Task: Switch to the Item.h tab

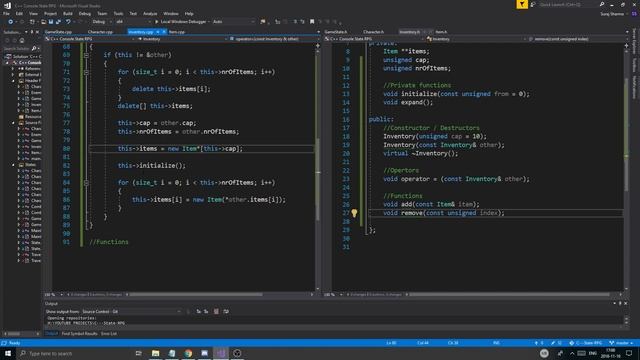Action: (441, 32)
